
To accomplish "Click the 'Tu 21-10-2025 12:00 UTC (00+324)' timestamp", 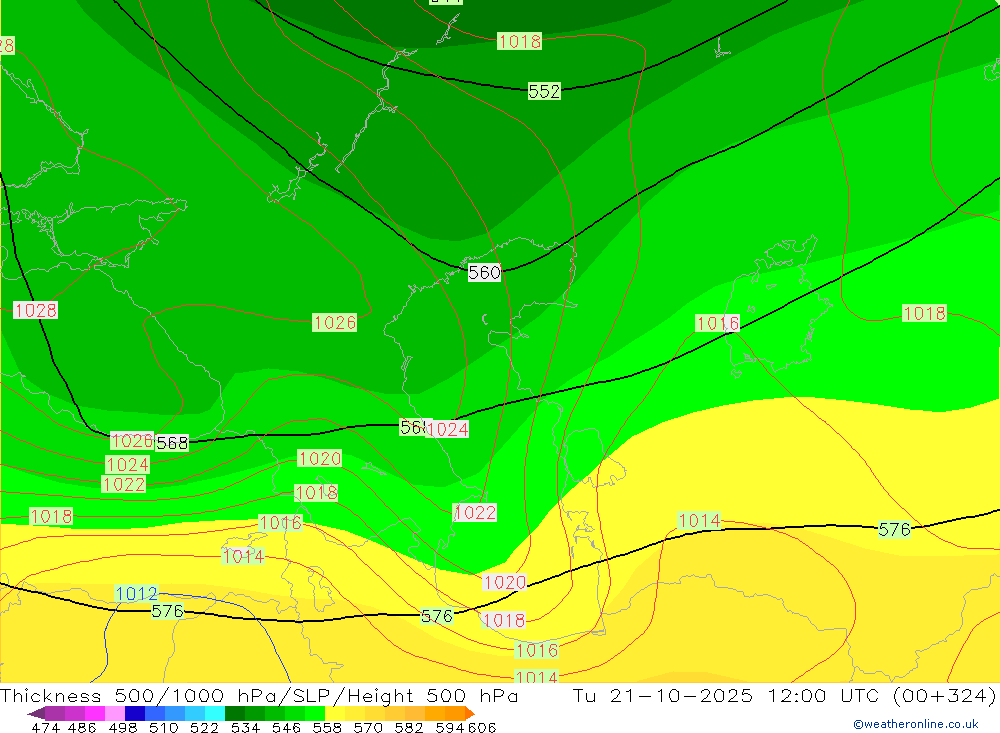I will (x=784, y=695).
